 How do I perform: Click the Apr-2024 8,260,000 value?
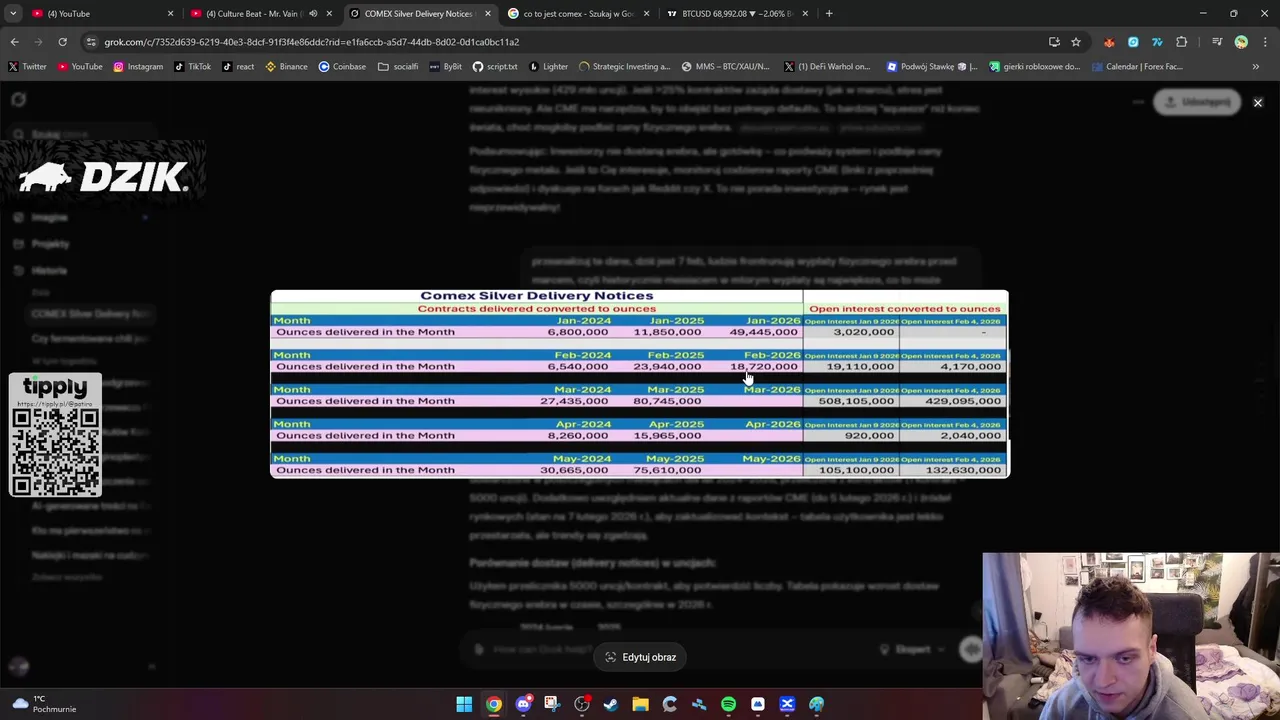578,435
